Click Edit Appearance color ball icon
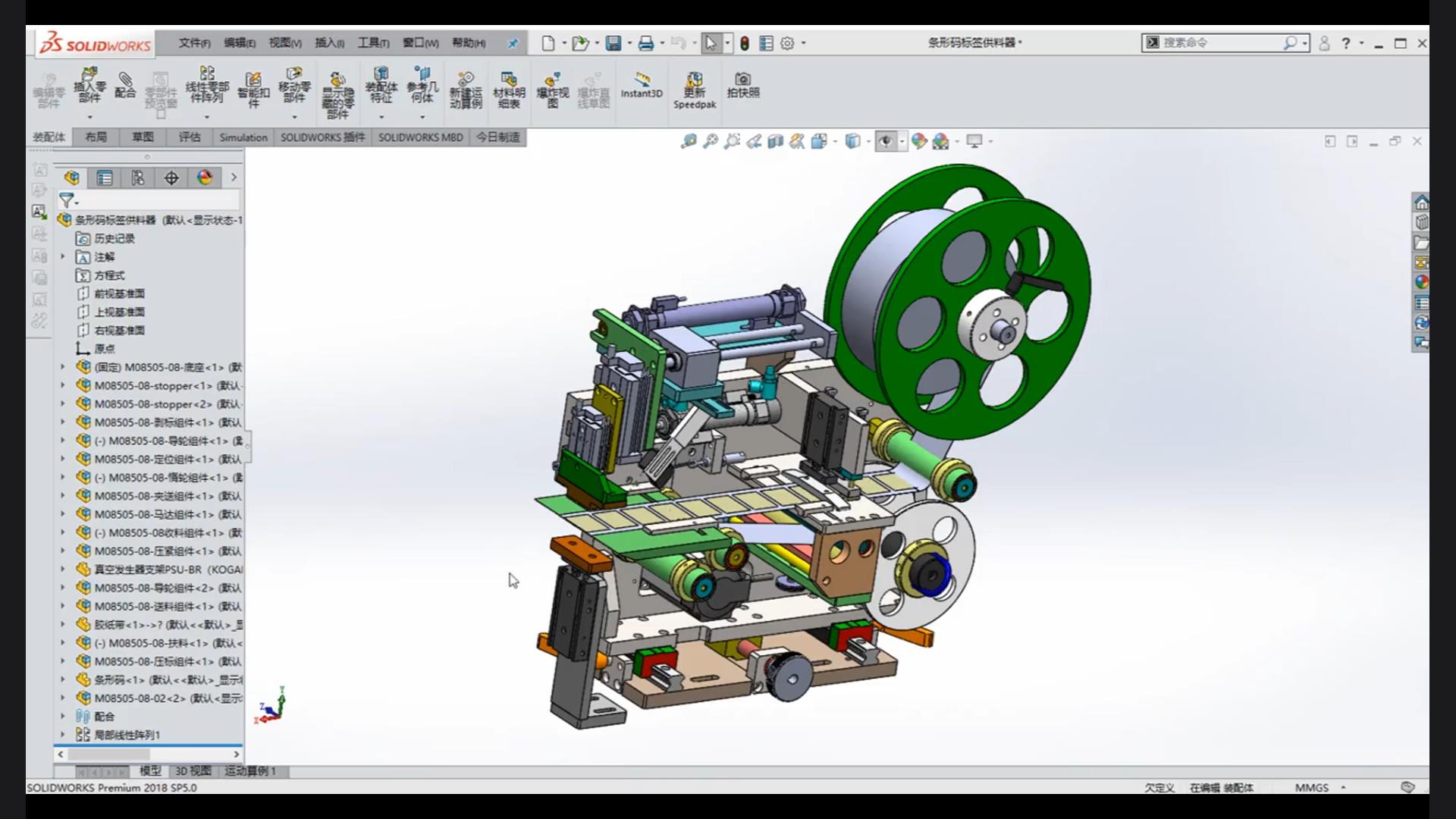 point(919,141)
